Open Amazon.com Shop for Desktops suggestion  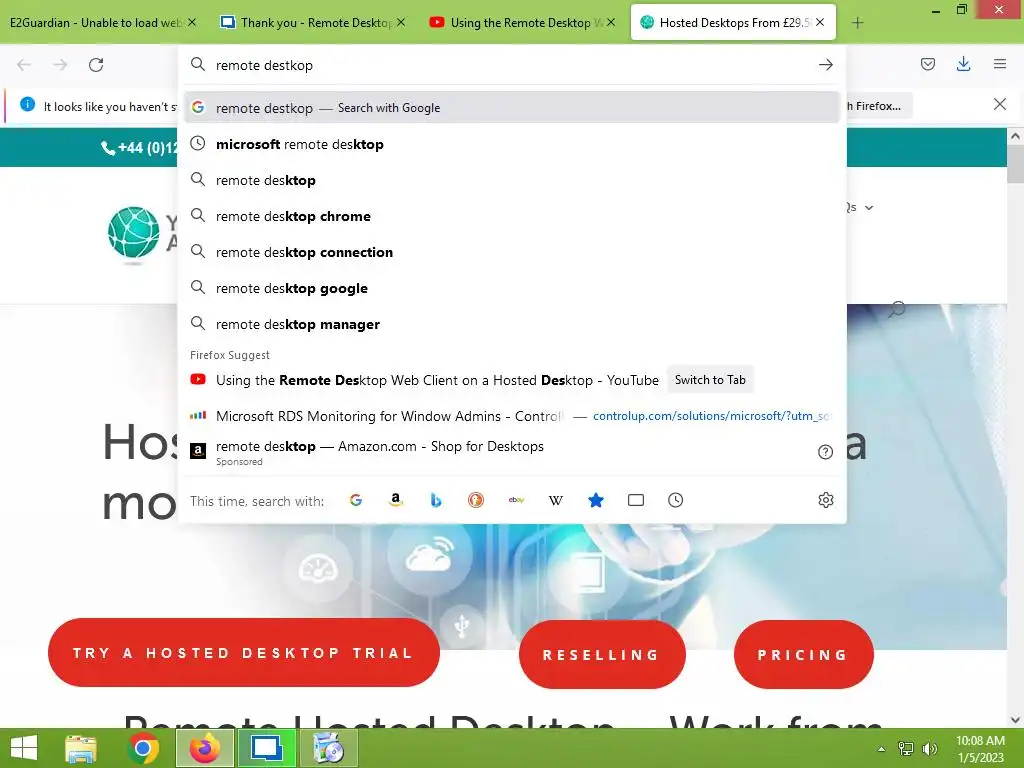tap(511, 452)
